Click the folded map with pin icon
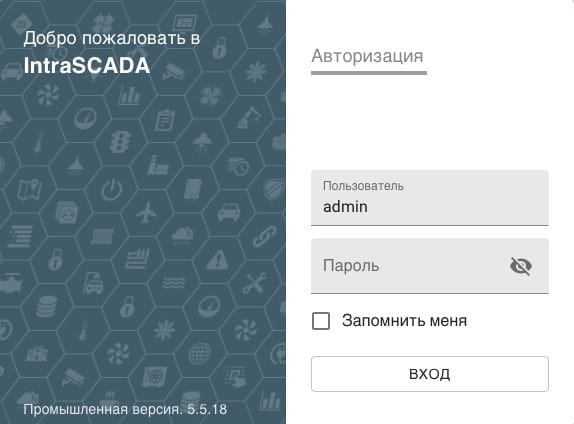Screen dimensions: 574x424 29,189
